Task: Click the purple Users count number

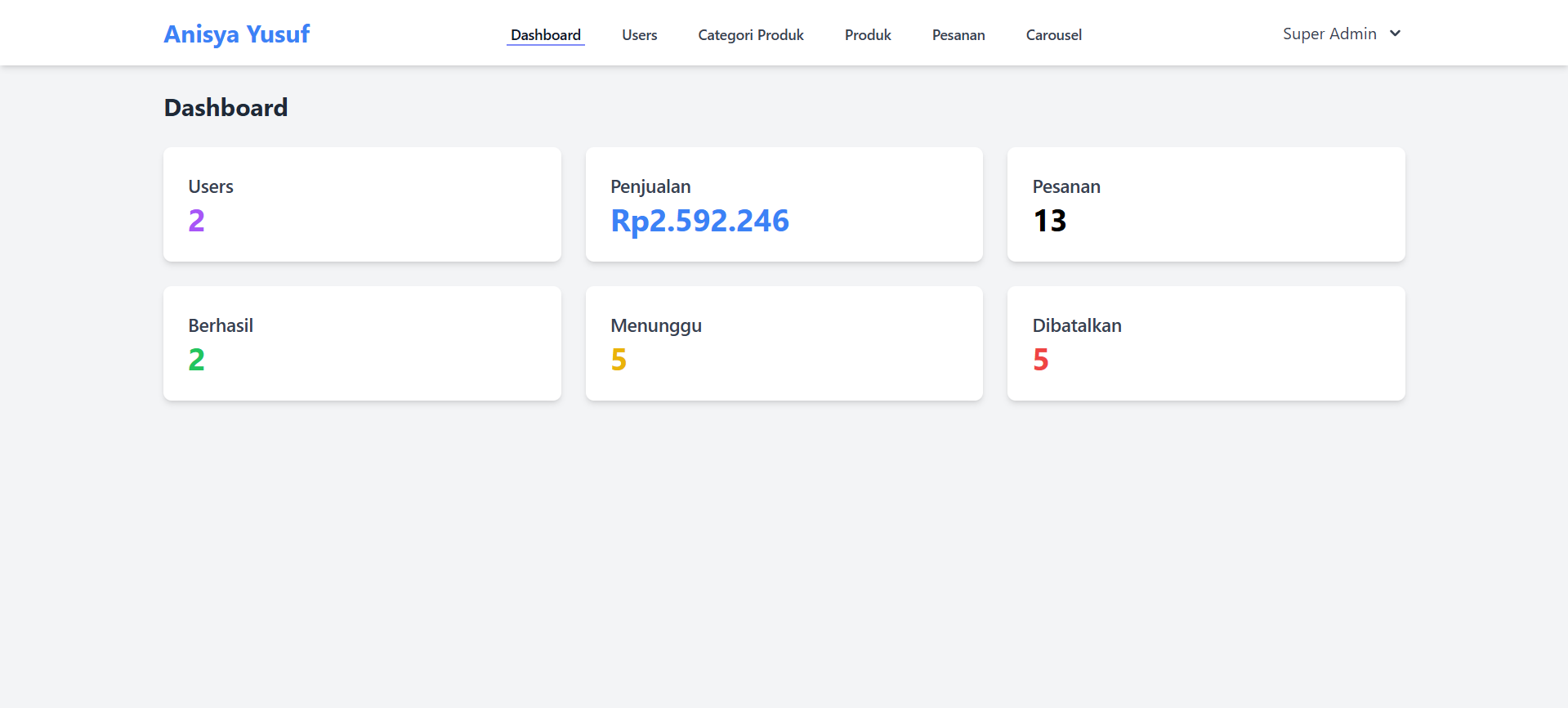Action: pos(196,221)
